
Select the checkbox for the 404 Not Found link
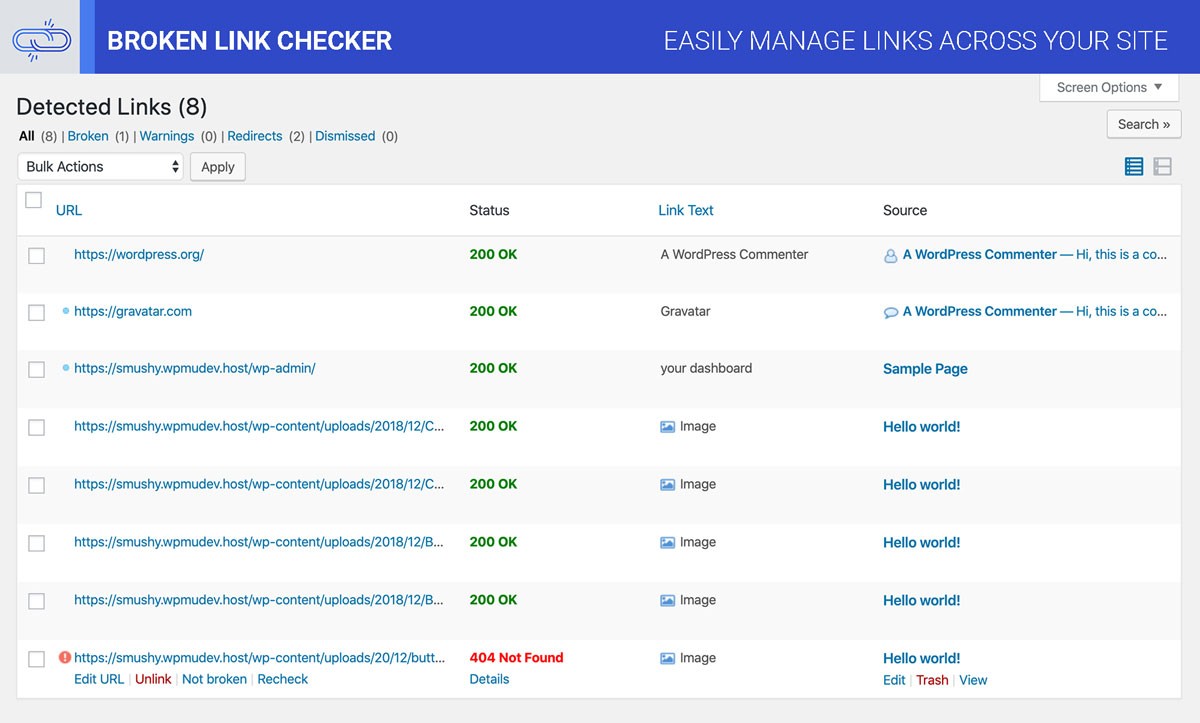pos(37,659)
